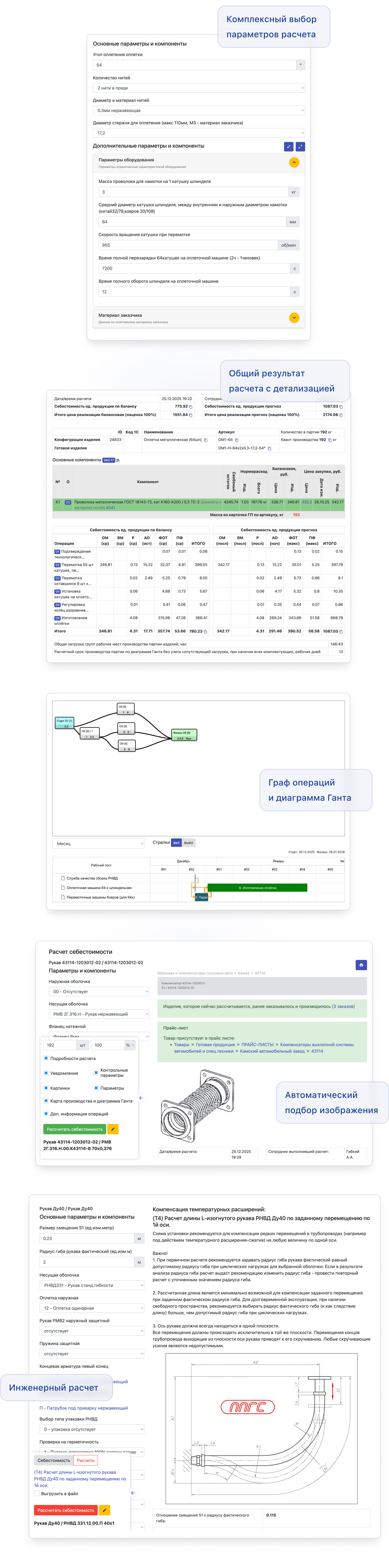Click the left-arrow icon beside the checkbox panel
Screen dimensions: 389x1568
[141, 1098]
